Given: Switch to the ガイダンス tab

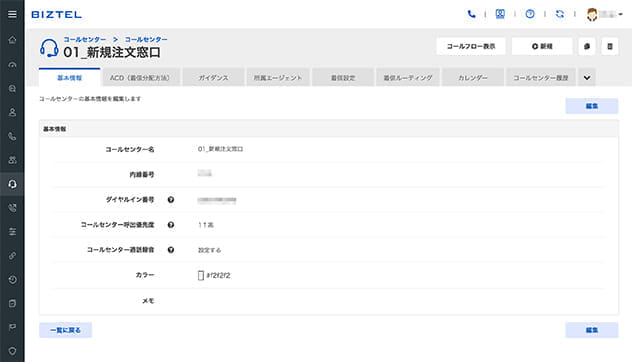Looking at the screenshot, I should click(213, 77).
